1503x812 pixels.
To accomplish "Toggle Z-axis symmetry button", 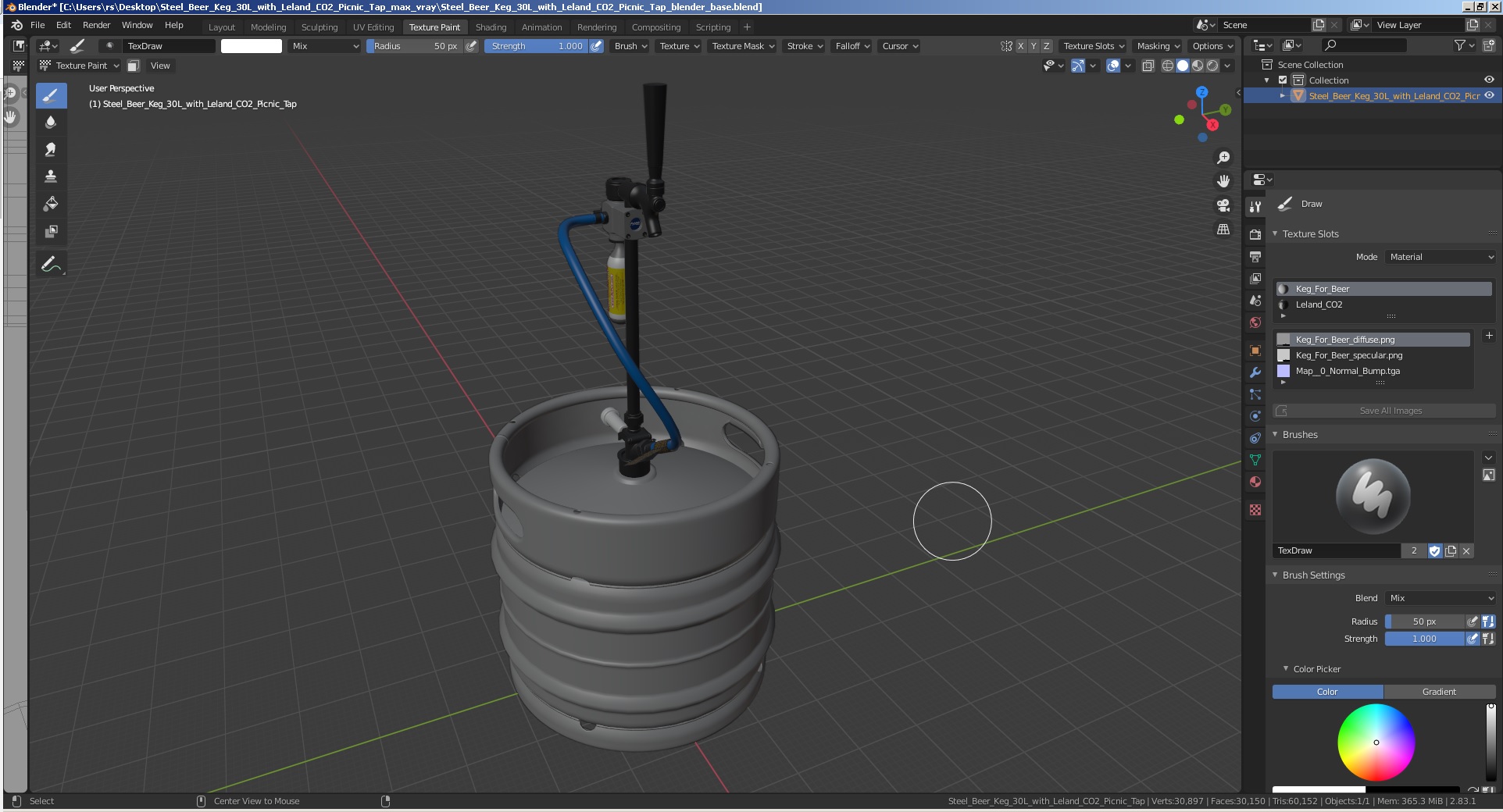I will pyautogui.click(x=1047, y=46).
